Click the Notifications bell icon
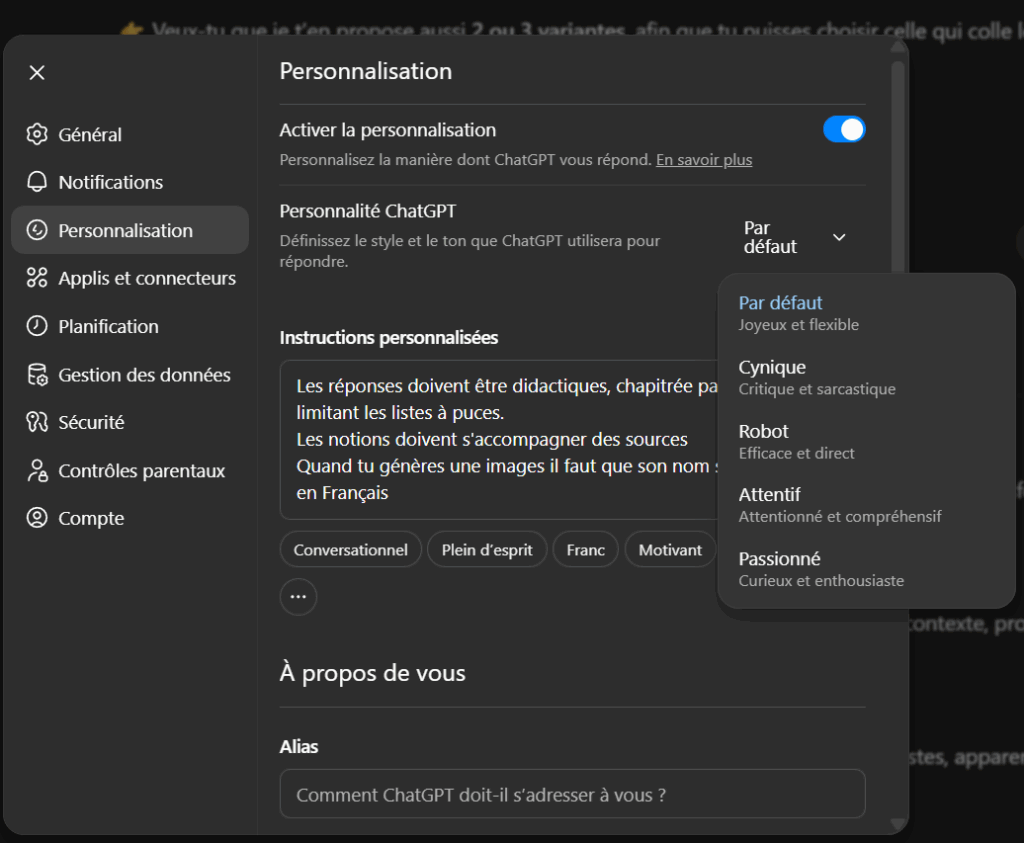Image resolution: width=1024 pixels, height=843 pixels. click(x=37, y=182)
